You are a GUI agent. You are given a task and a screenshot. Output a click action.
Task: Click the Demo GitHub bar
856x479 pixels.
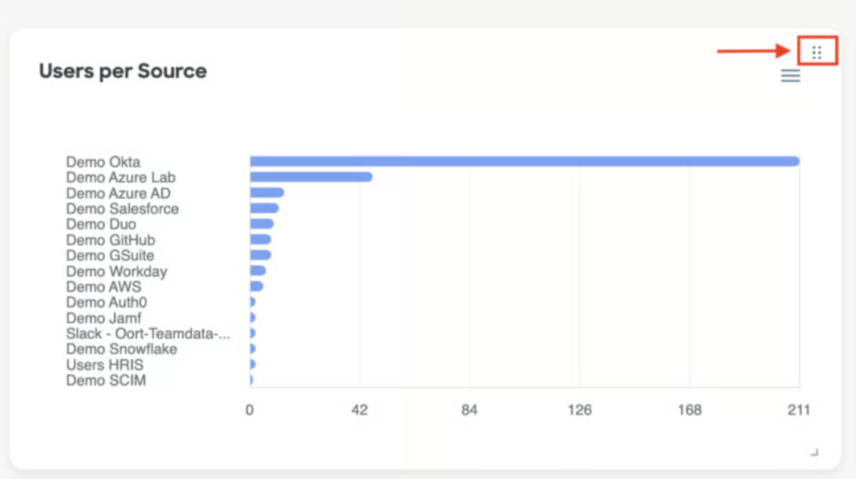[x=260, y=240]
